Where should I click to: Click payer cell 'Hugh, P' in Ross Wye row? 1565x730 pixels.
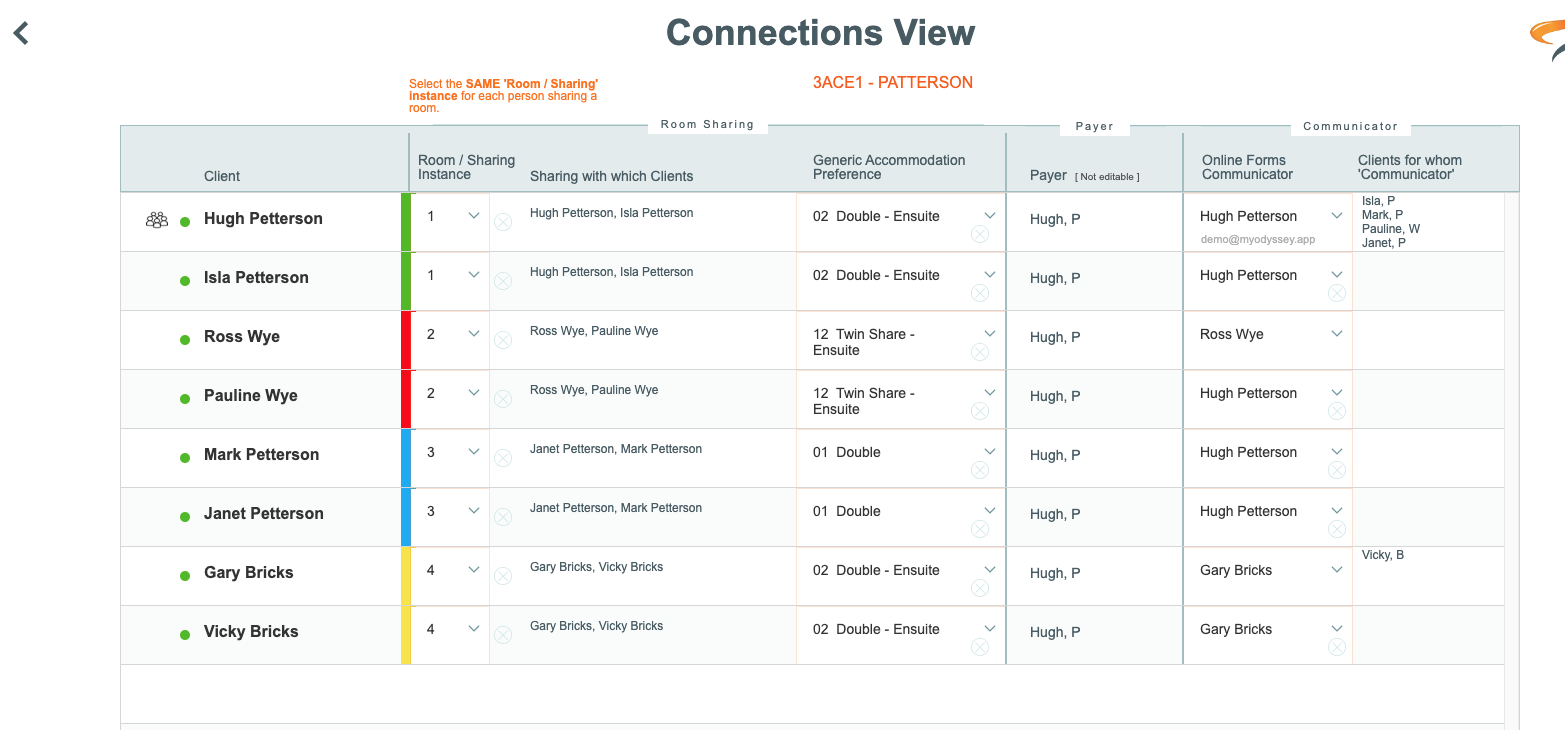click(x=1055, y=338)
